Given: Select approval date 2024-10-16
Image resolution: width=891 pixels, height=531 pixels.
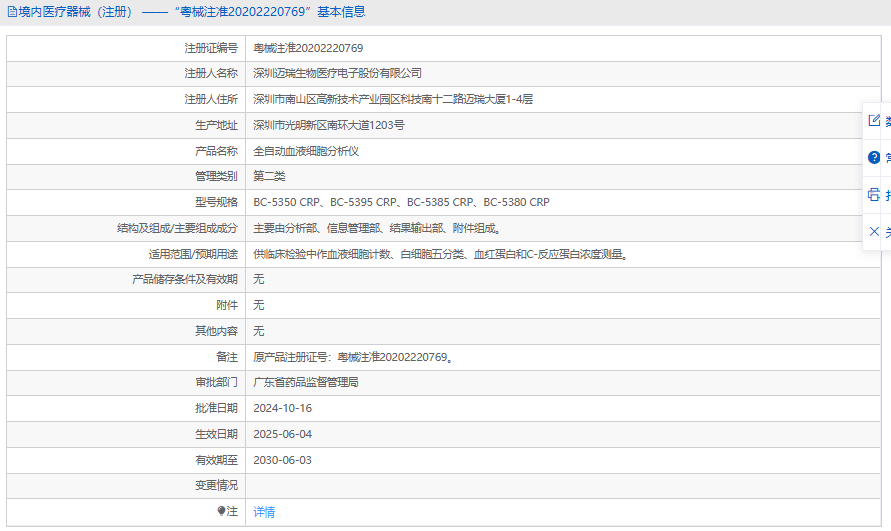Looking at the screenshot, I should tap(282, 408).
